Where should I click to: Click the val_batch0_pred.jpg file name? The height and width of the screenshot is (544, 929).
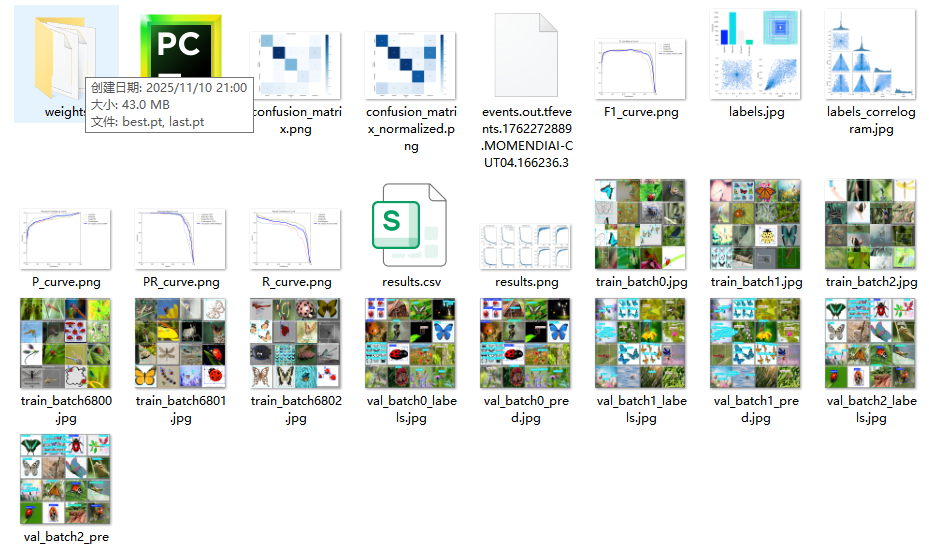(x=526, y=409)
